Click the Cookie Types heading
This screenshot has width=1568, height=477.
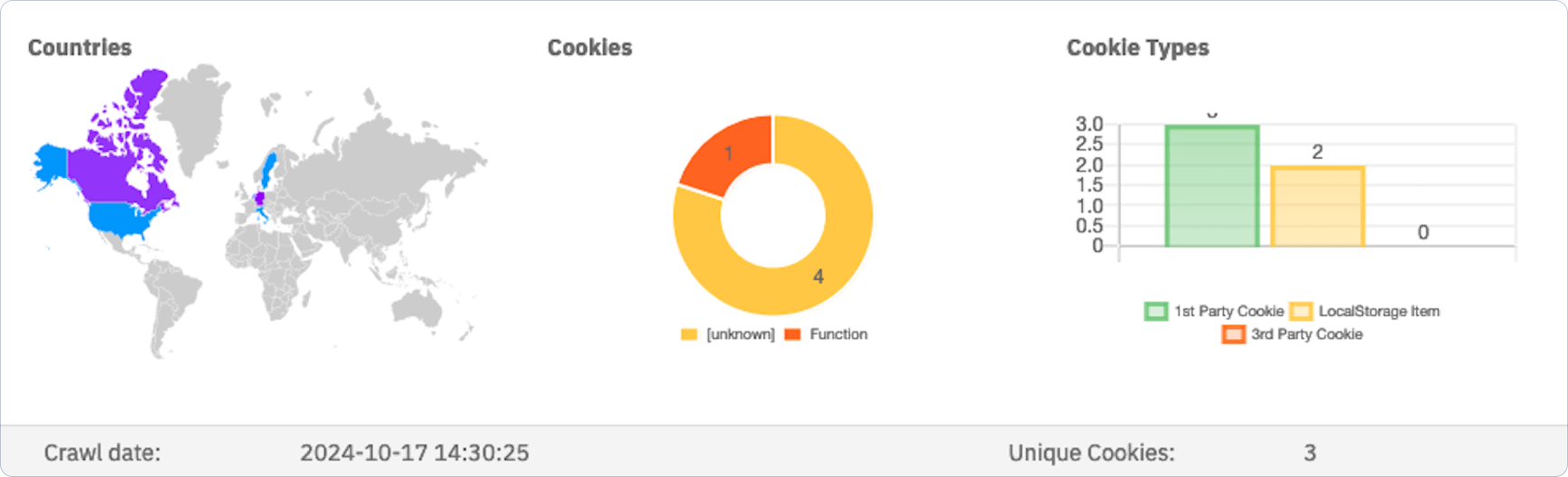pyautogui.click(x=1137, y=48)
